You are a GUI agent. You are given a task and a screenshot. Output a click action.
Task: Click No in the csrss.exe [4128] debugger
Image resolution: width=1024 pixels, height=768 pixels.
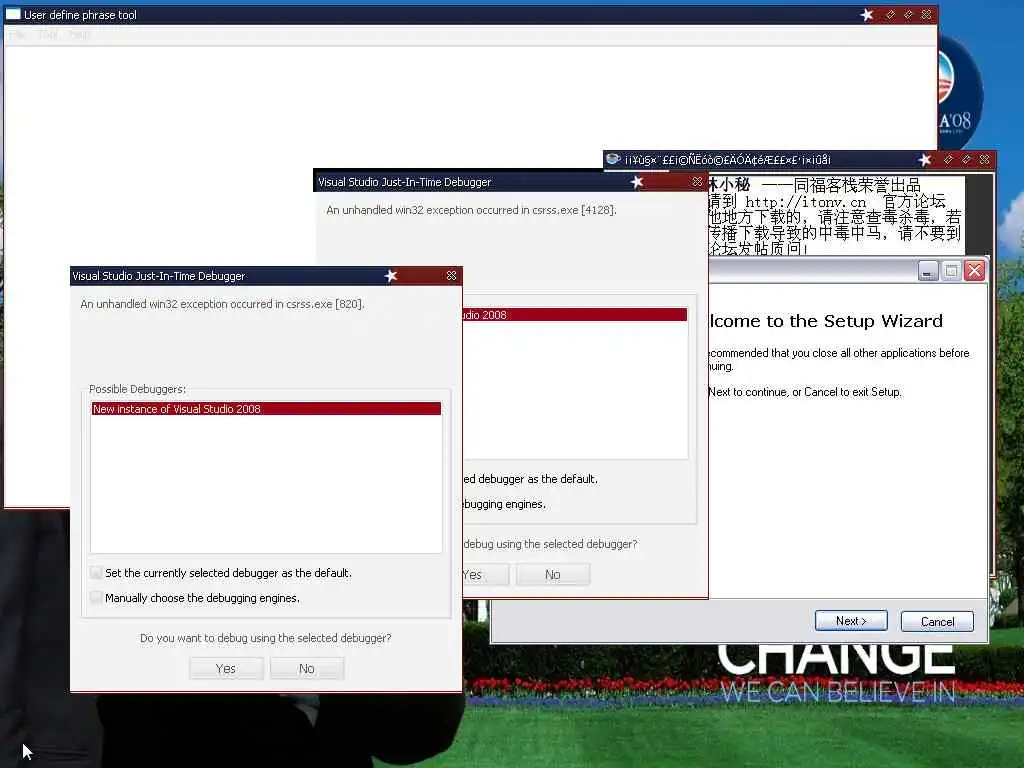click(x=553, y=575)
